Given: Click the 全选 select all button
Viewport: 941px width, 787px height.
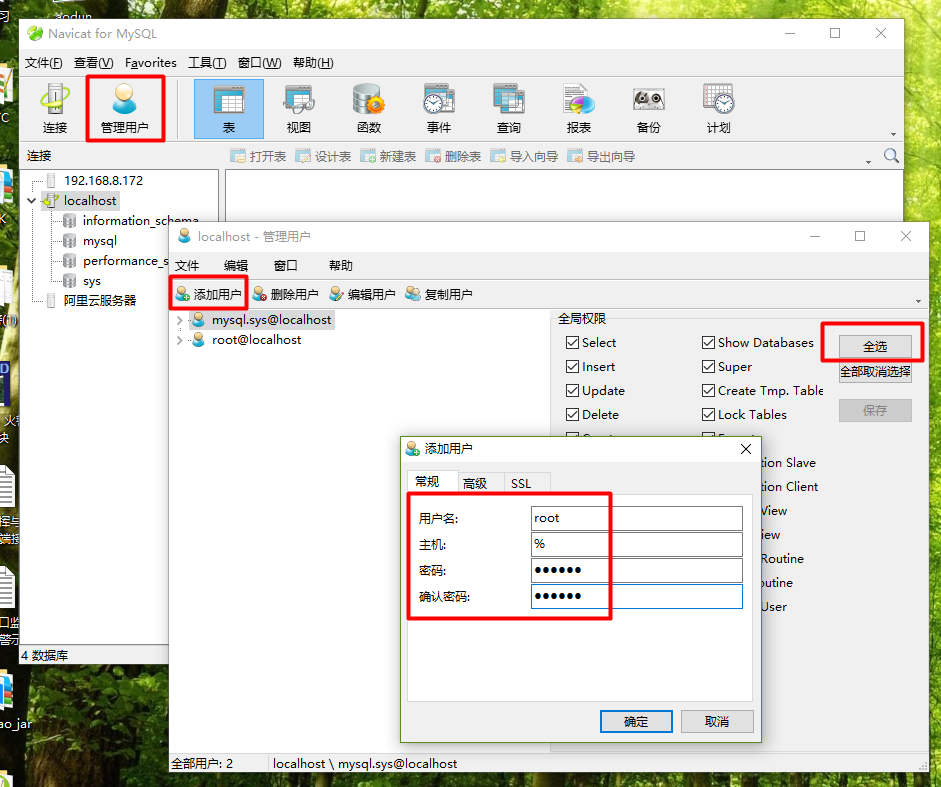Looking at the screenshot, I should [874, 346].
